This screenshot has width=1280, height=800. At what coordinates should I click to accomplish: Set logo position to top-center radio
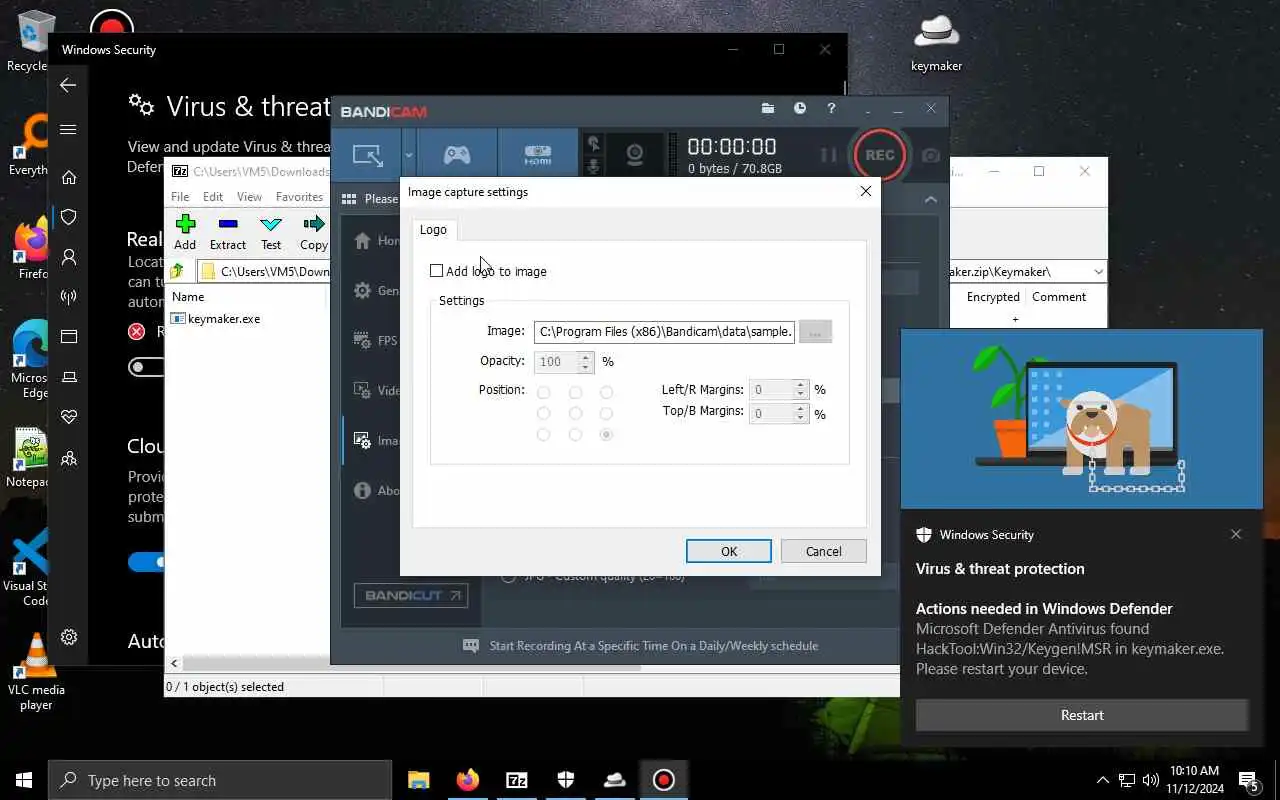coord(575,392)
